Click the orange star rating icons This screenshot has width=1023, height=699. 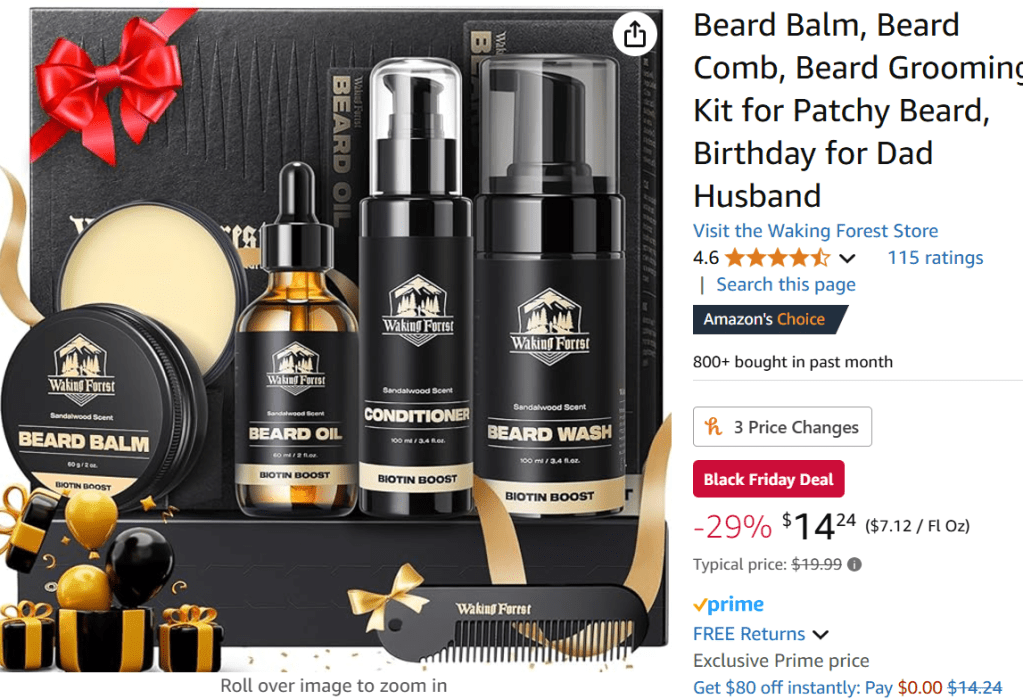777,258
